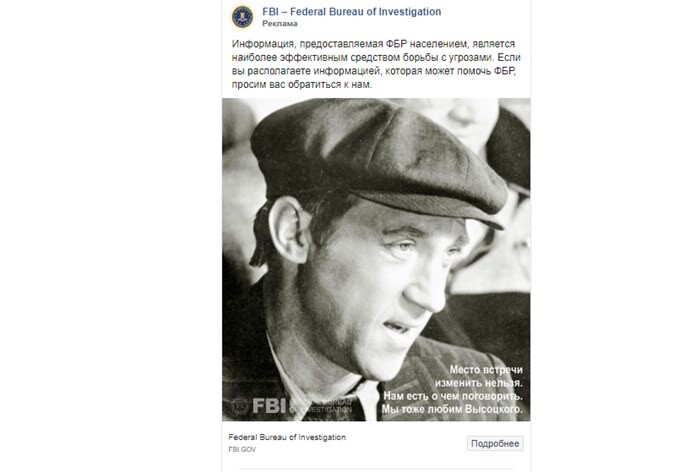Click post text line starting with Информация
The image size is (700, 472).
tap(373, 44)
